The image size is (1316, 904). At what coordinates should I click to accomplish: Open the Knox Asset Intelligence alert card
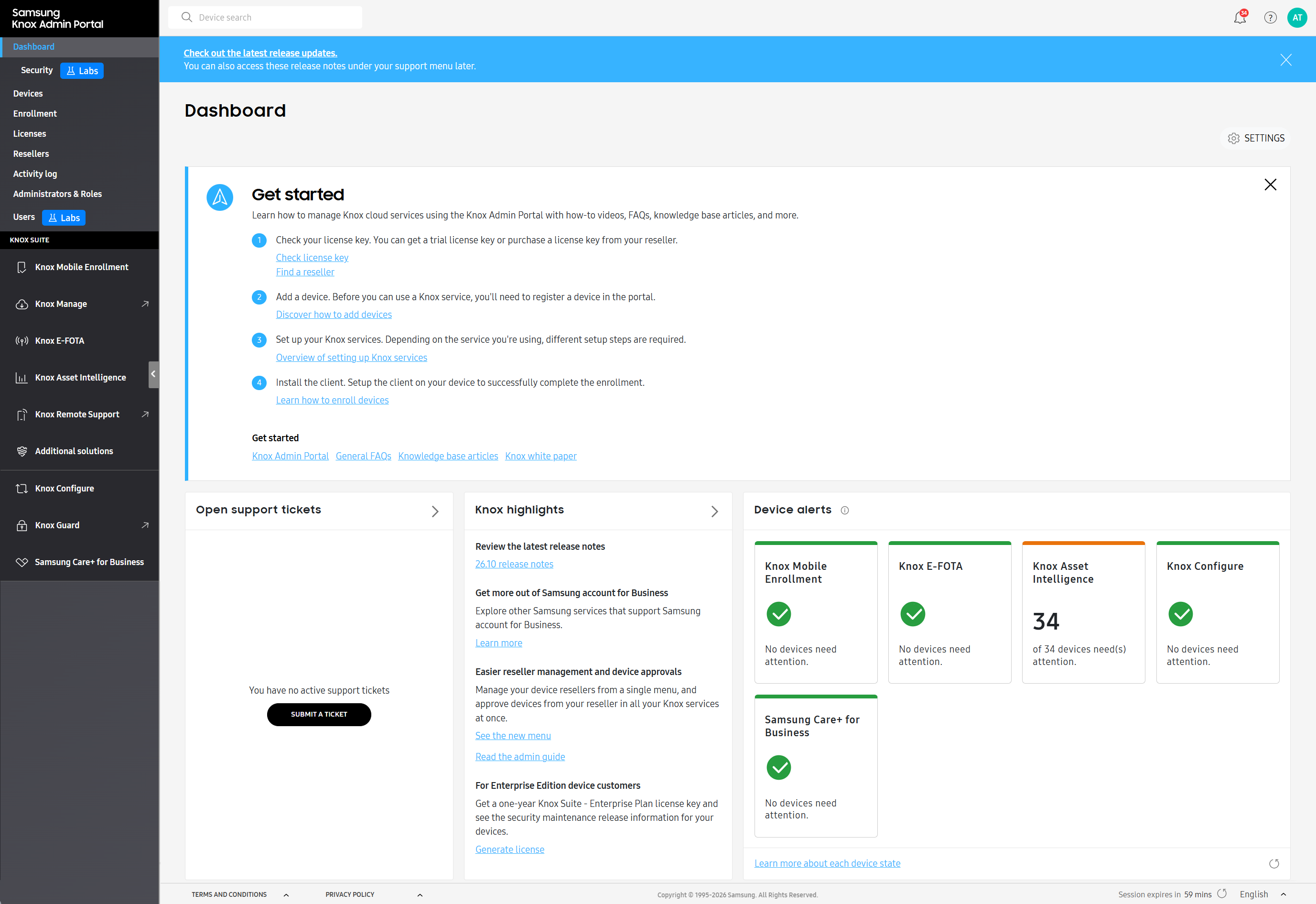click(x=1083, y=612)
